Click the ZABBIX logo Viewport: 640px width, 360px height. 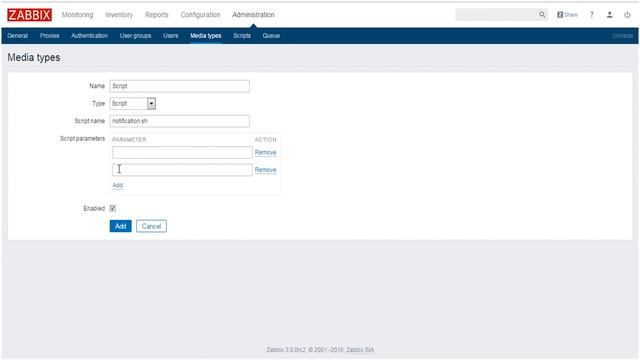point(29,15)
